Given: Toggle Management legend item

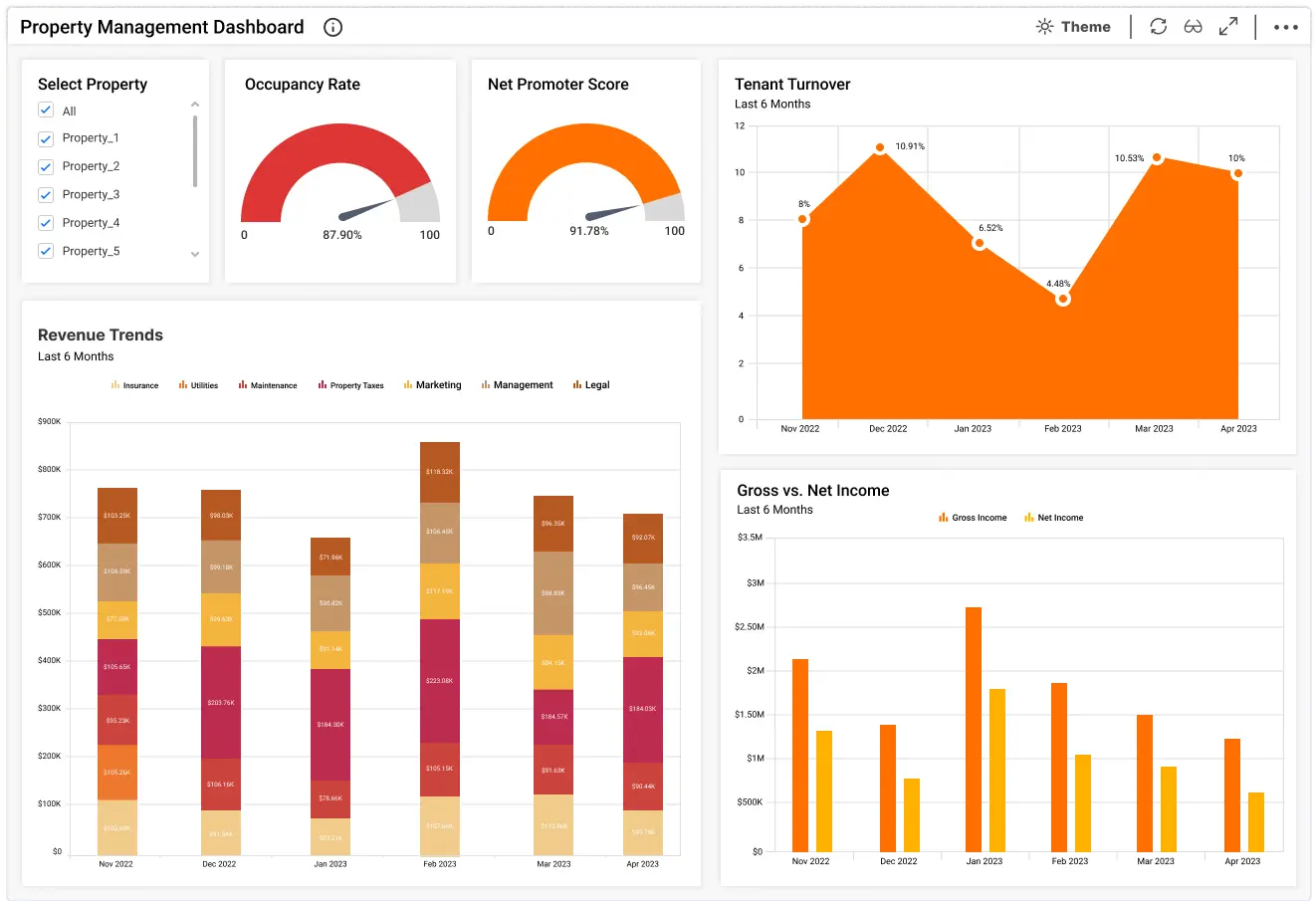Looking at the screenshot, I should click(517, 385).
